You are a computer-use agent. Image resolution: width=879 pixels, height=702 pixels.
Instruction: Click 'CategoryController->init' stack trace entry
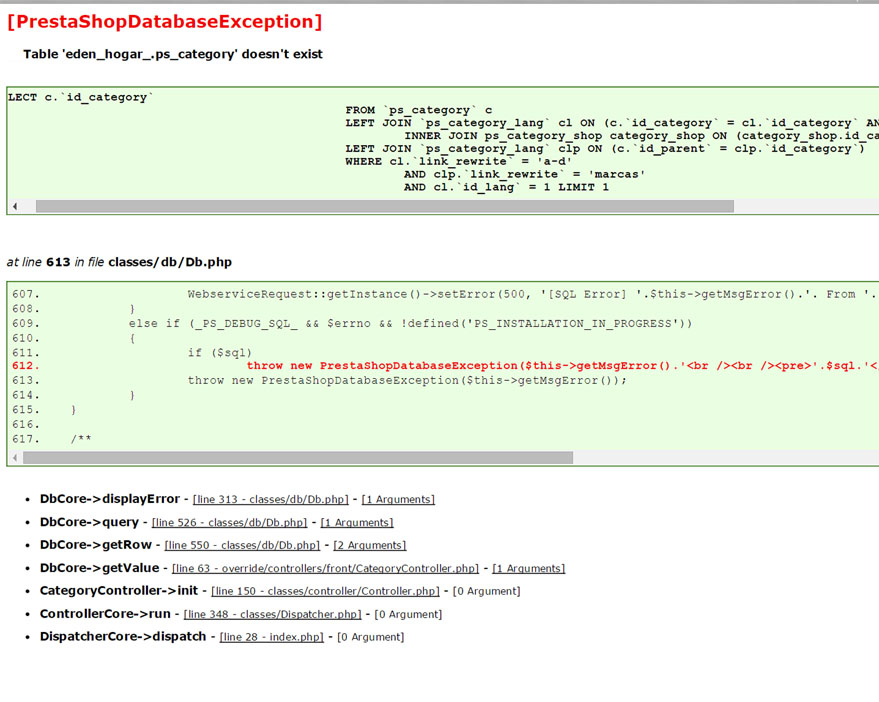coord(119,591)
